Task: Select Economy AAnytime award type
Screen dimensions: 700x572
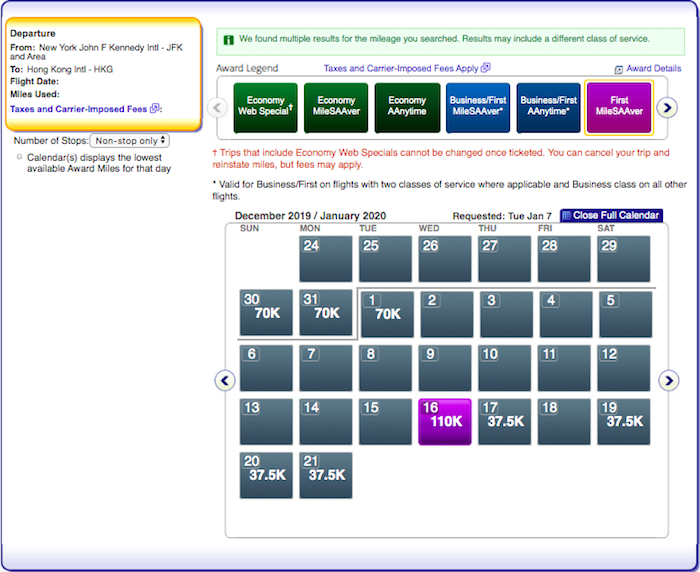Action: [407, 108]
